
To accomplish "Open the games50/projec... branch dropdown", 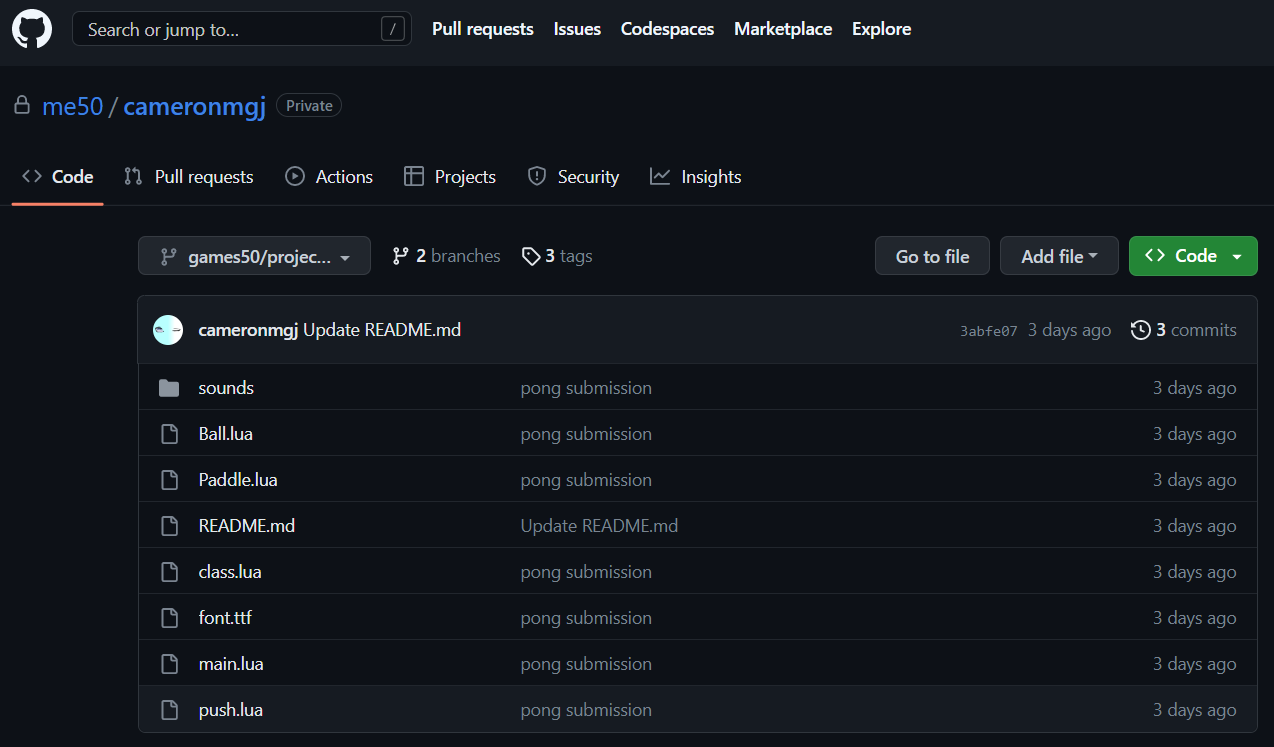I will click(x=254, y=255).
